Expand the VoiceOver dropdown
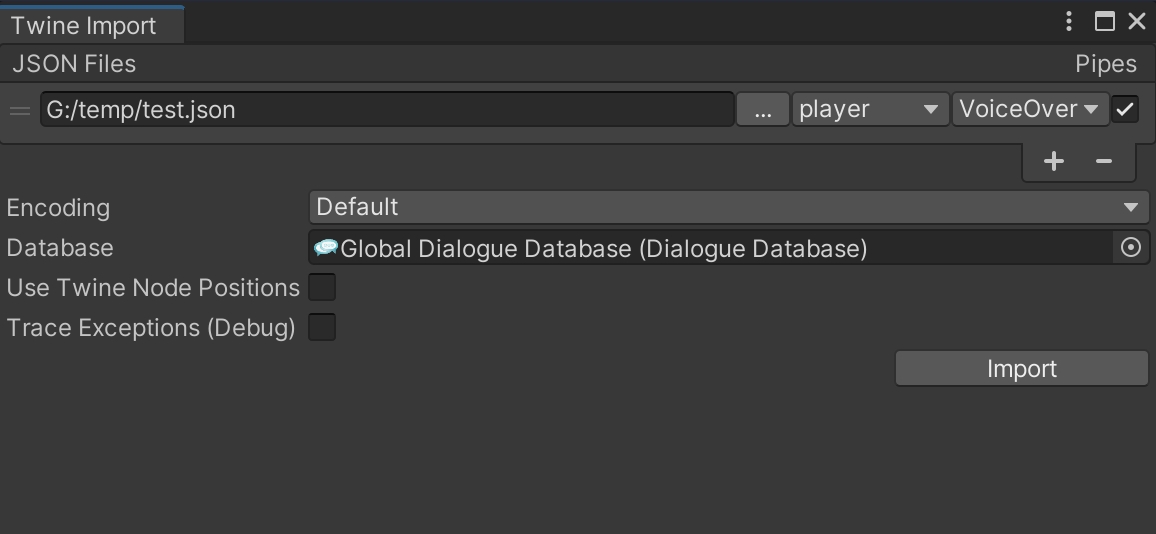 (1030, 110)
